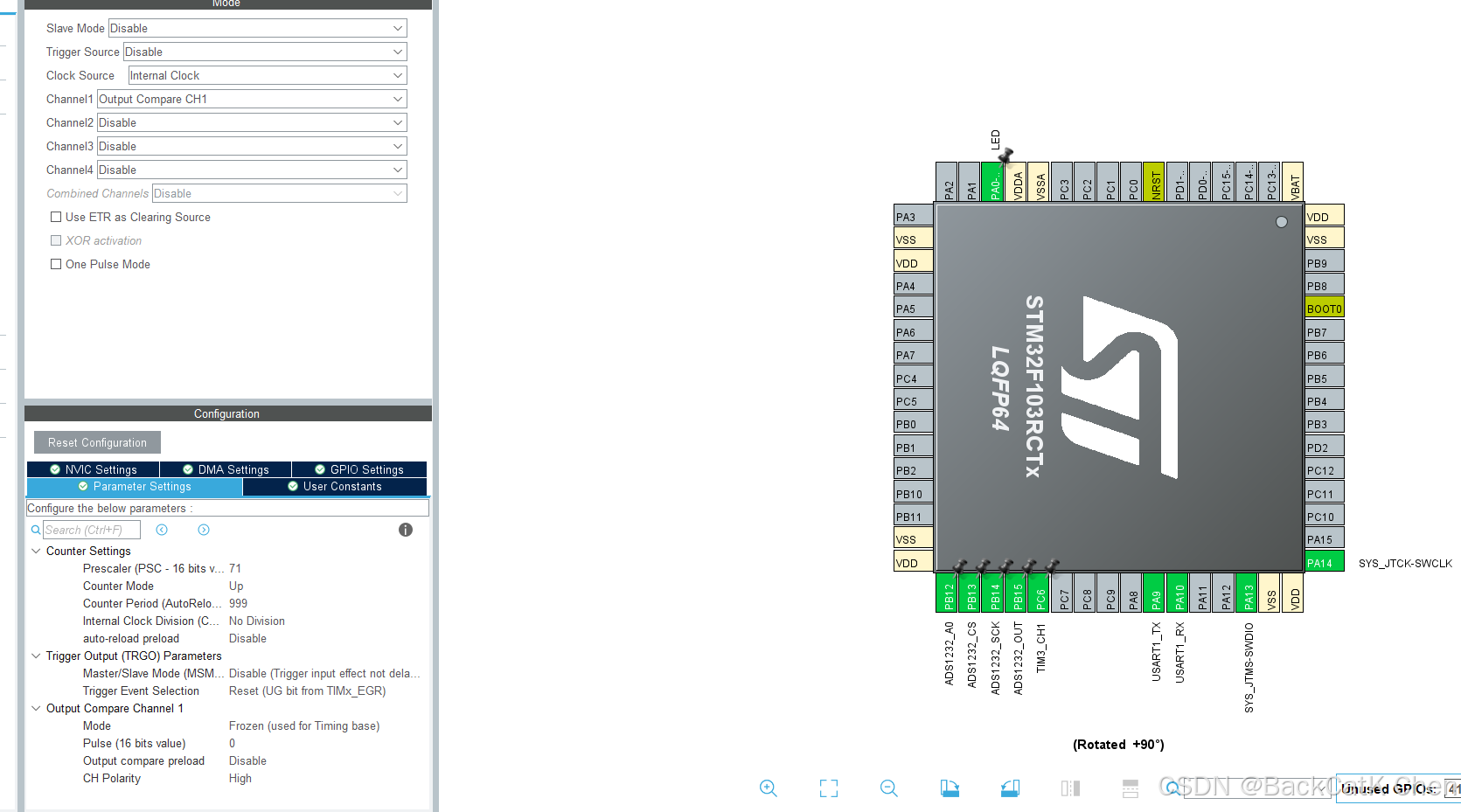The image size is (1461, 812).
Task: Select Output compare preload Disable value
Action: (247, 760)
